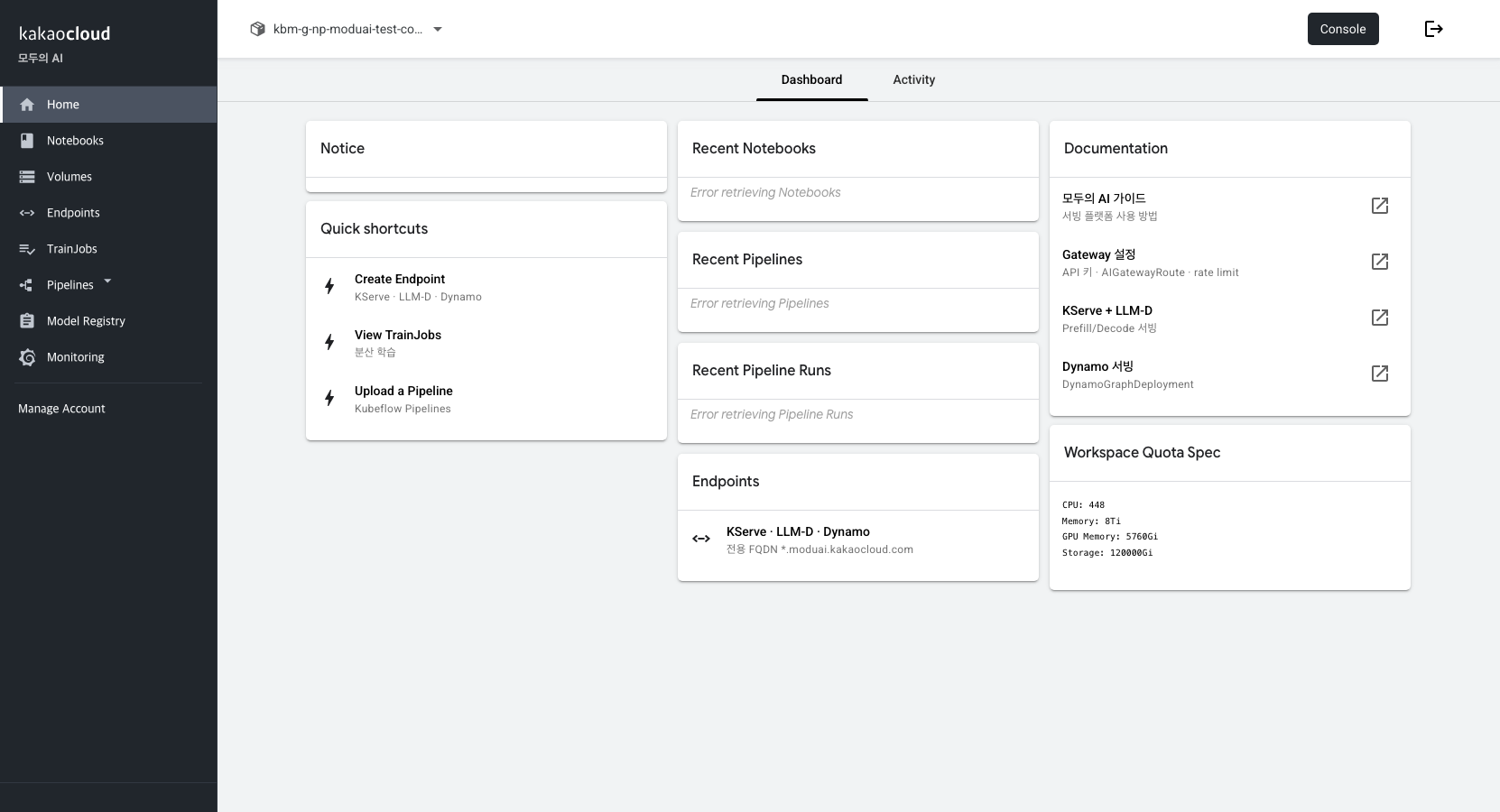
Task: Click the Notice card heading
Action: pos(342,149)
